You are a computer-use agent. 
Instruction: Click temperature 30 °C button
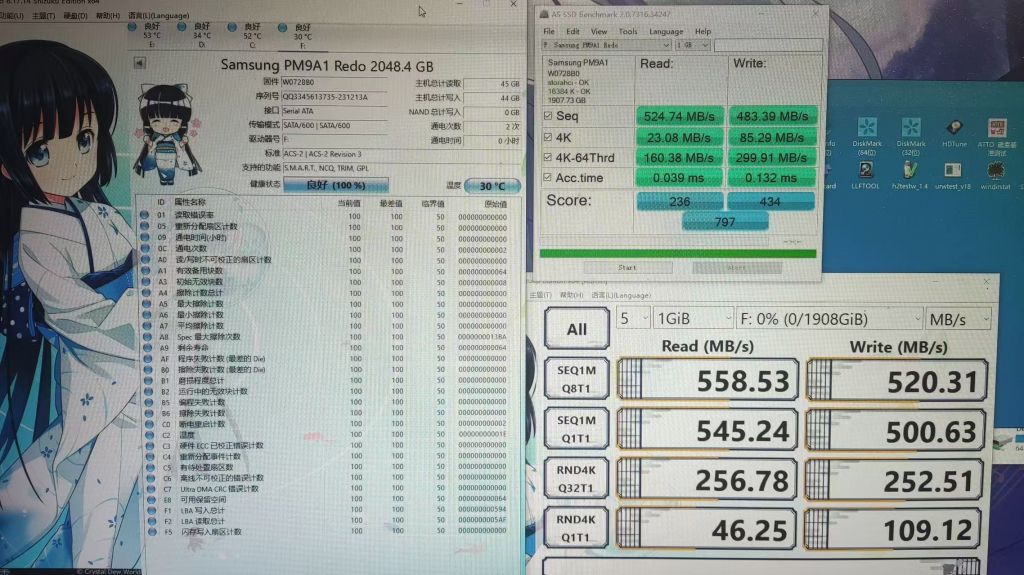point(492,186)
